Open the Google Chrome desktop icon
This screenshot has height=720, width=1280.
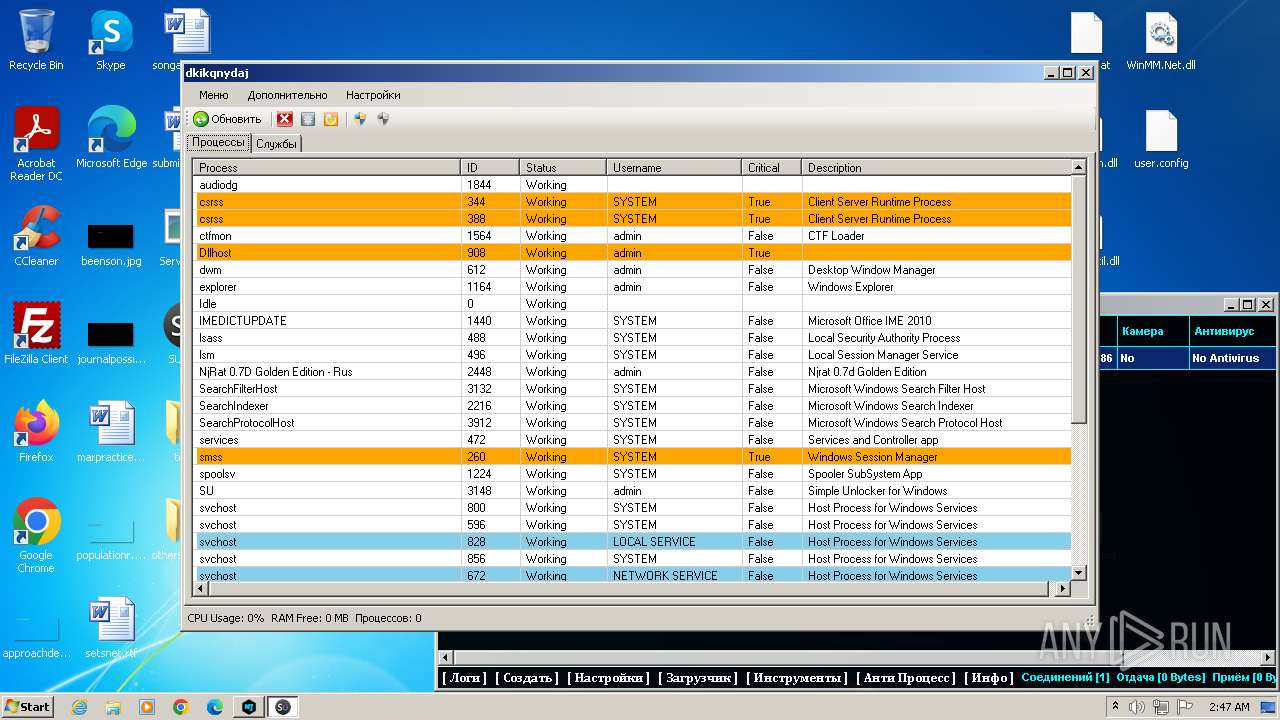tap(36, 537)
